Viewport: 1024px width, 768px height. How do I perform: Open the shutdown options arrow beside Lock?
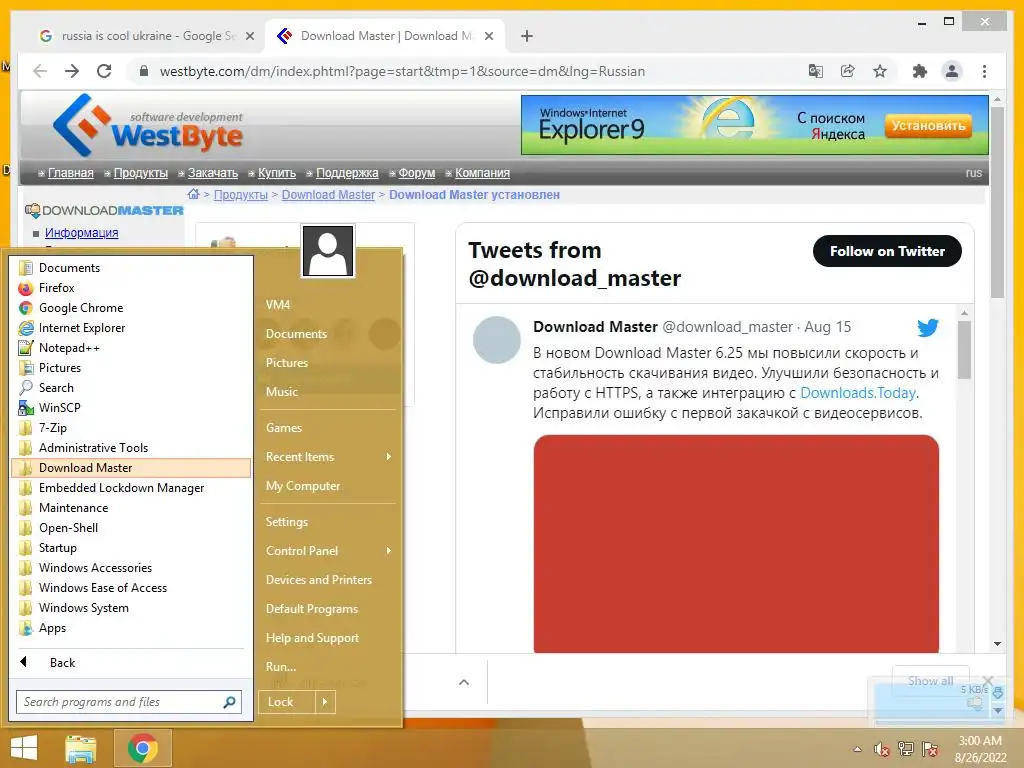click(325, 702)
